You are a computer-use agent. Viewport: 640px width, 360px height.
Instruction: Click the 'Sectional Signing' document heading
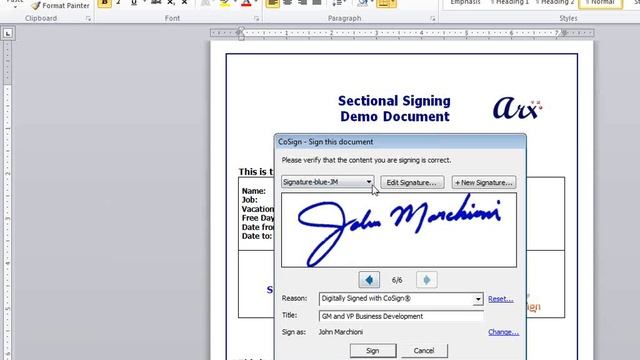(x=394, y=101)
